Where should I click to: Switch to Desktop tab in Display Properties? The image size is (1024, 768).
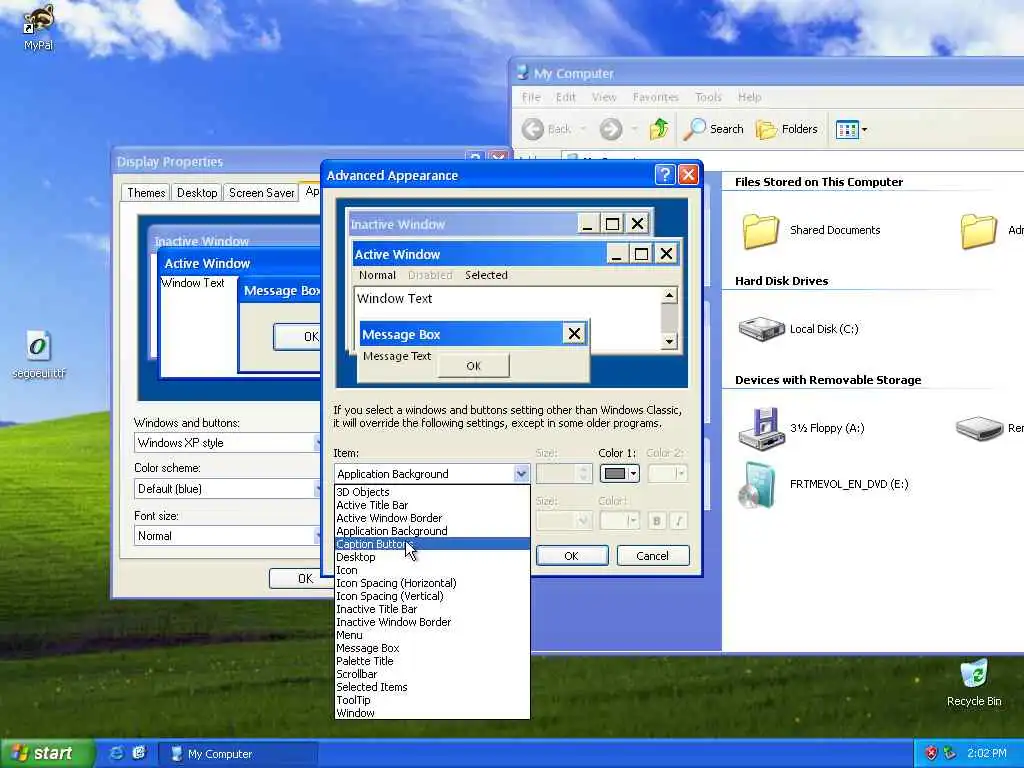[197, 193]
